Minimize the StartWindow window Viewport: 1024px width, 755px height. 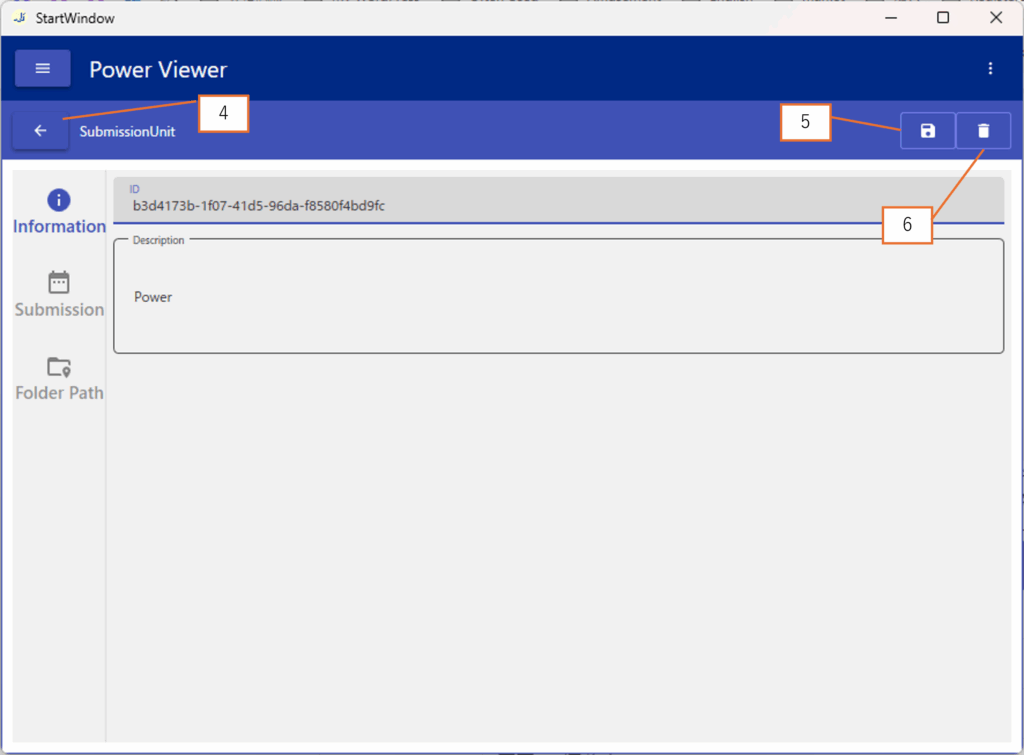pyautogui.click(x=889, y=18)
